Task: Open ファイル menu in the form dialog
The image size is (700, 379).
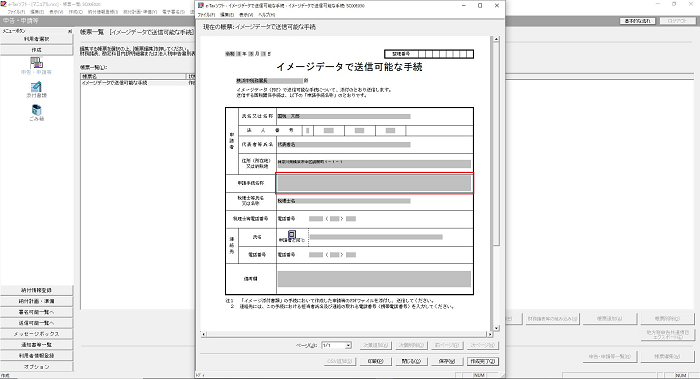Action: pyautogui.click(x=207, y=15)
